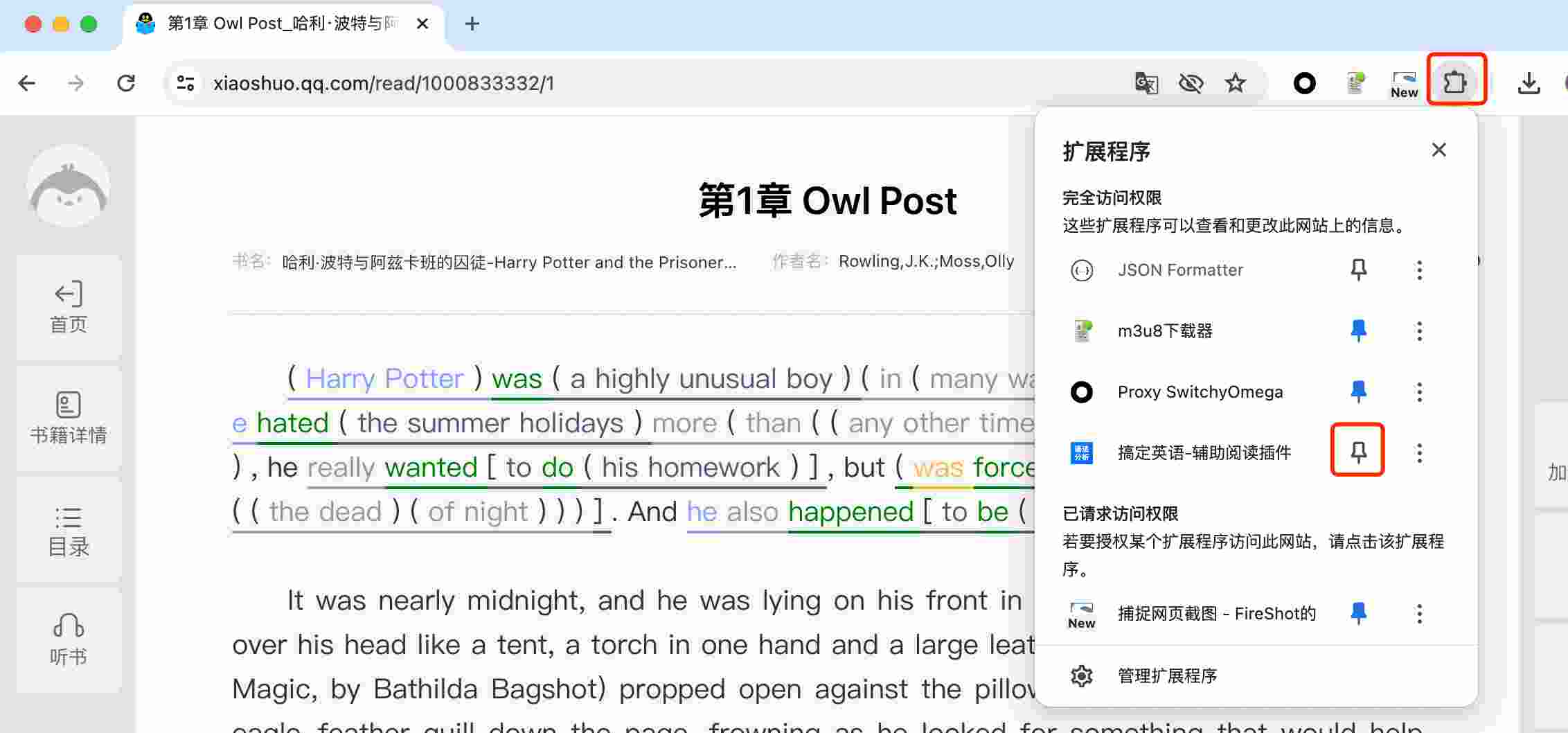This screenshot has height=733, width=1568.
Task: Start 听书 audio reading
Action: pos(69,640)
